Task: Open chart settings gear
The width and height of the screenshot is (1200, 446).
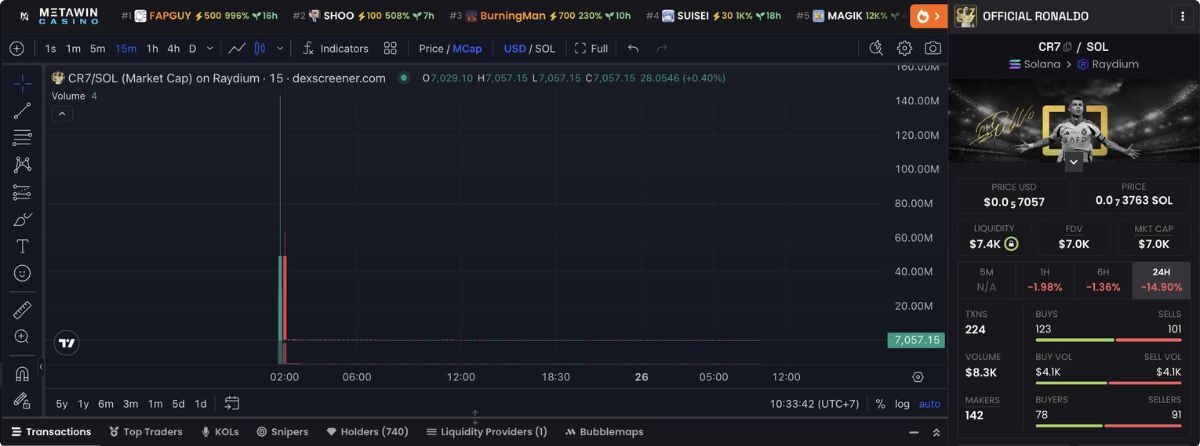Action: point(904,48)
